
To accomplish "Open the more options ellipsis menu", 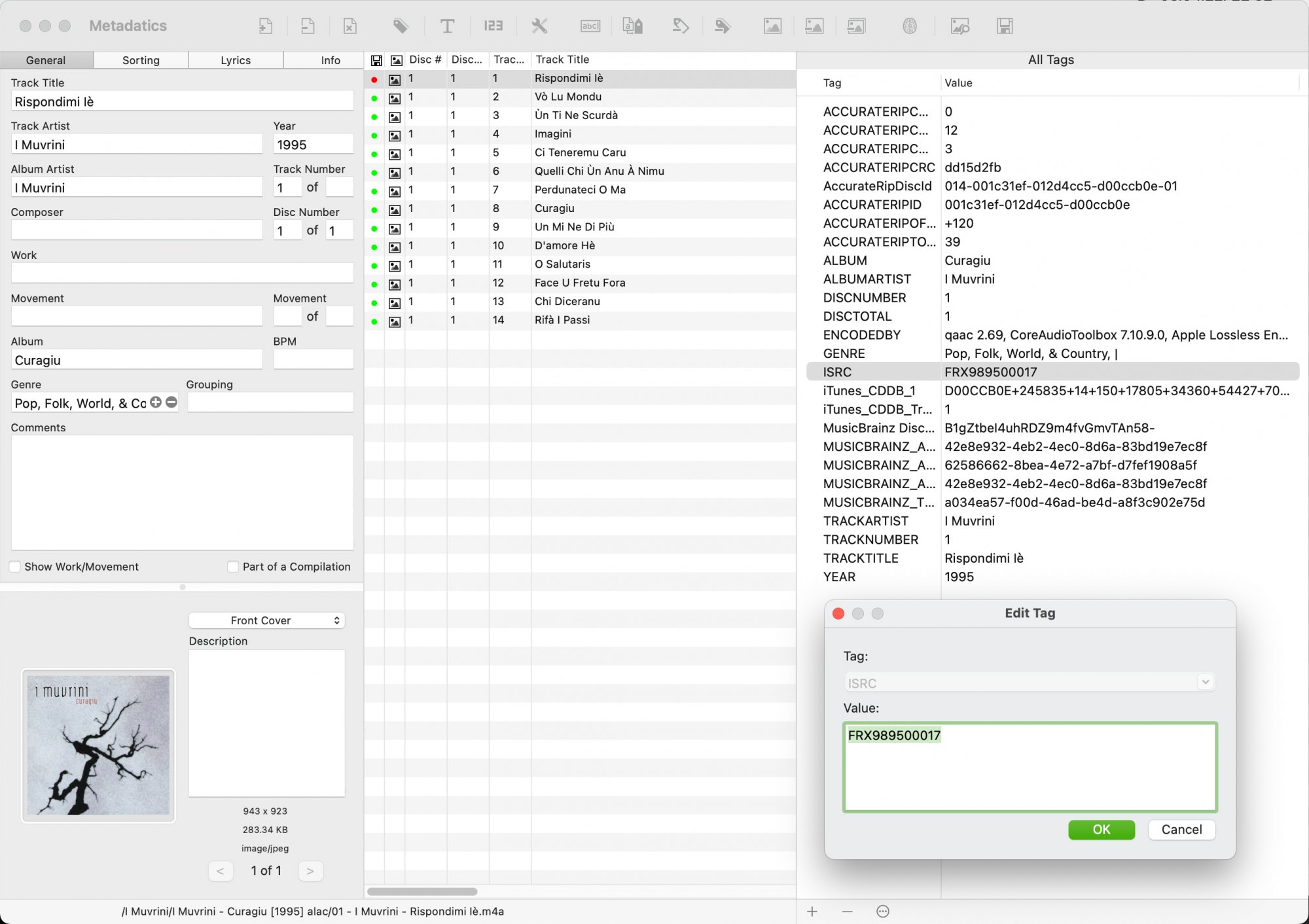I will tap(882, 912).
